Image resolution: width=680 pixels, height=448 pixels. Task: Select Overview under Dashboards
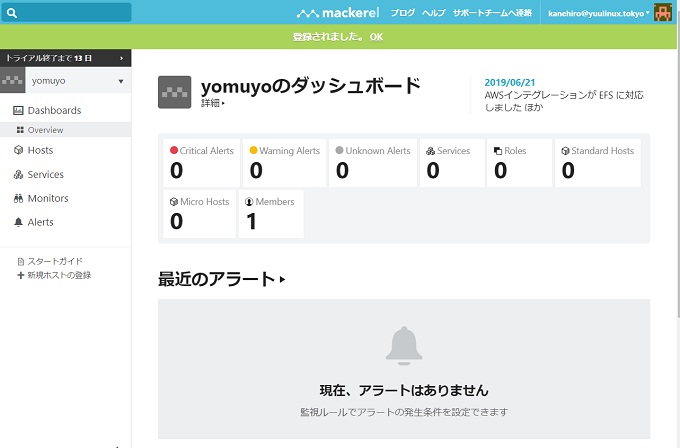pos(46,130)
